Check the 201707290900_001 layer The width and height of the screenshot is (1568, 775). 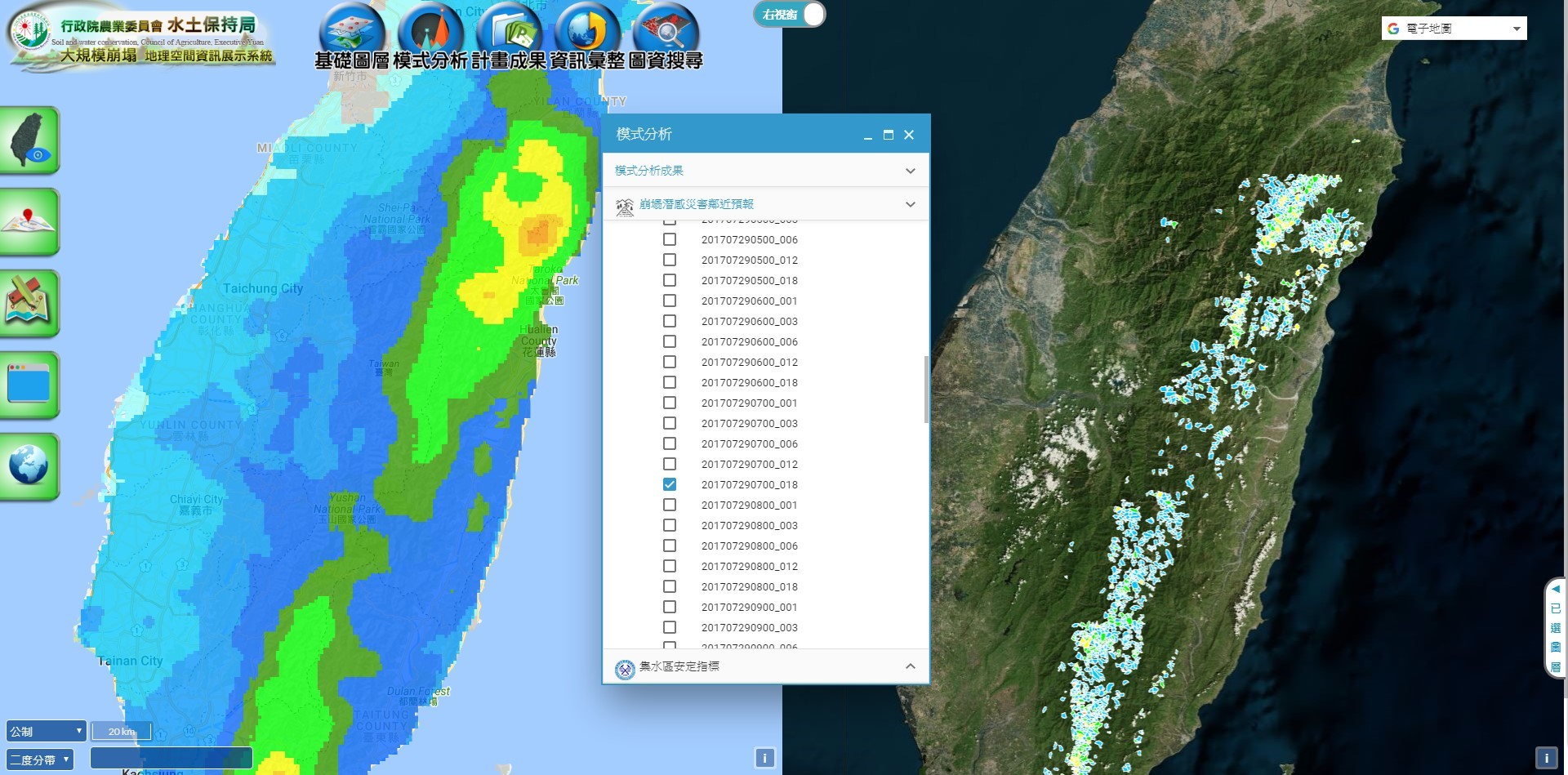point(670,607)
